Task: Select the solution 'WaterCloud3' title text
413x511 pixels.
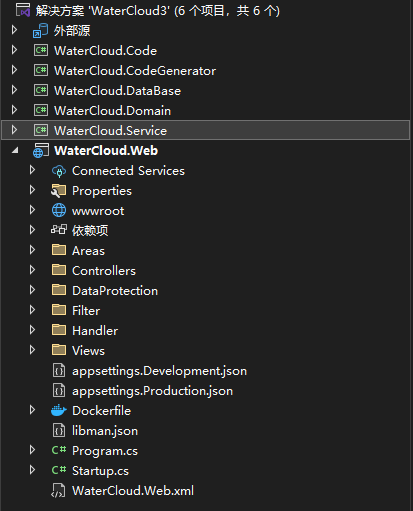Action: pyautogui.click(x=158, y=11)
